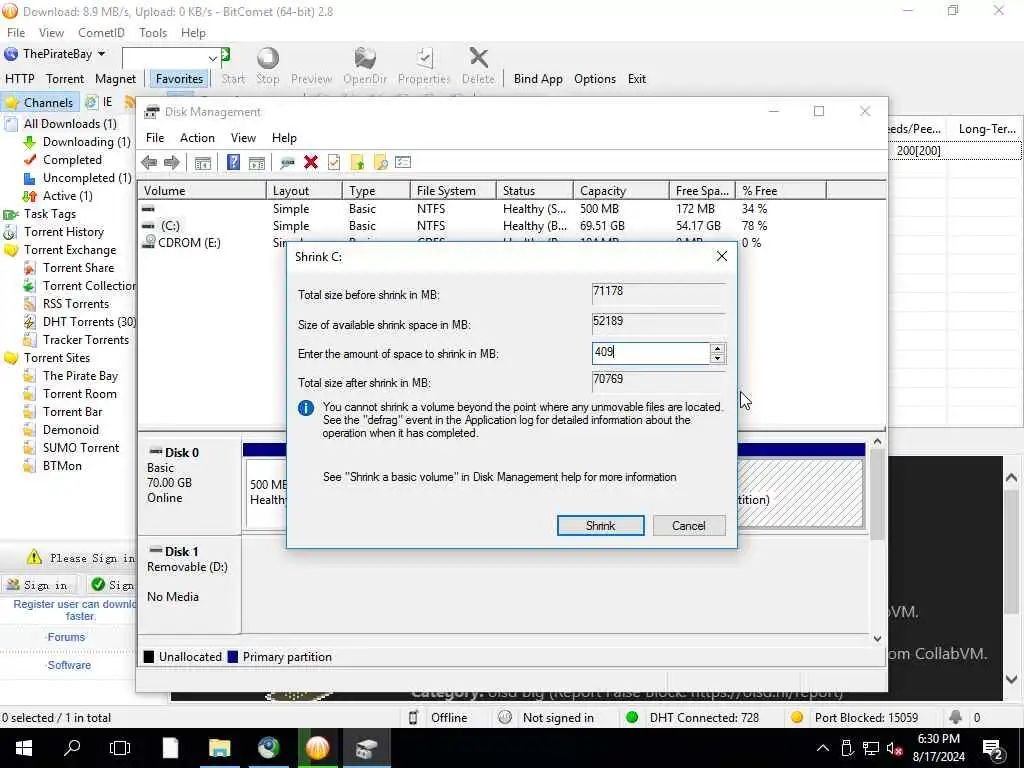Click Options in BitComet toolbar
The image size is (1024, 768).
coord(595,79)
